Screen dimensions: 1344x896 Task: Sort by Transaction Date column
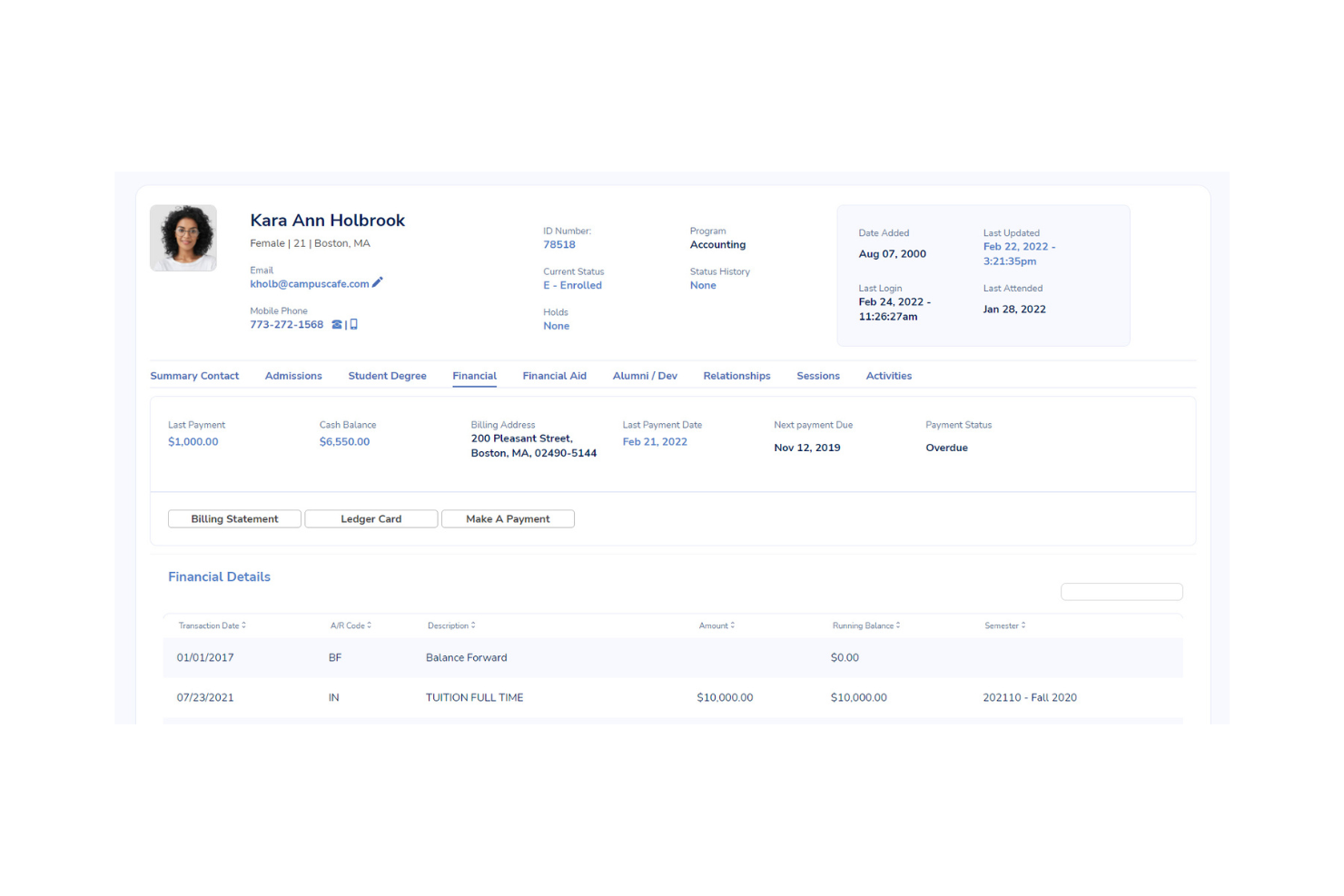[212, 625]
